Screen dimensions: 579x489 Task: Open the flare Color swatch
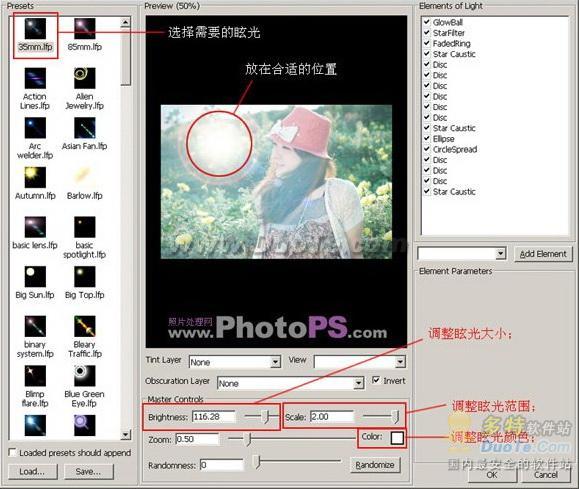point(397,438)
